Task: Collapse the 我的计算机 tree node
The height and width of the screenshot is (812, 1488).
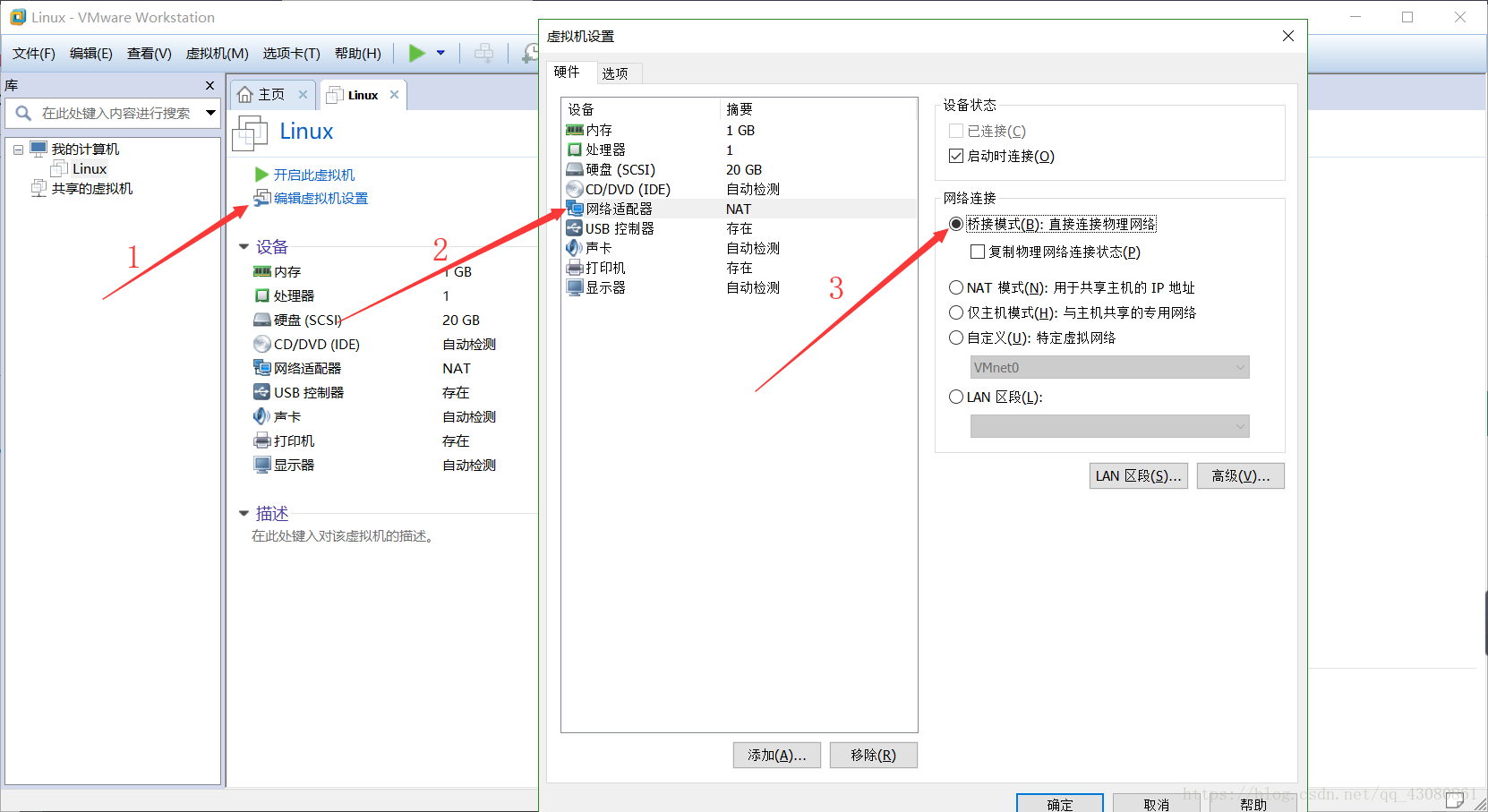Action: pos(18,150)
